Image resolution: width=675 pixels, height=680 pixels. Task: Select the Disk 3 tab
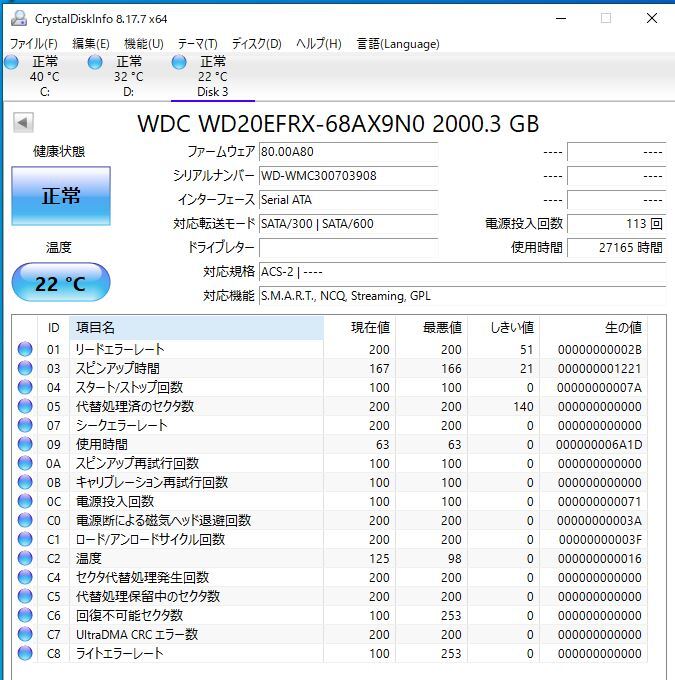[x=213, y=77]
